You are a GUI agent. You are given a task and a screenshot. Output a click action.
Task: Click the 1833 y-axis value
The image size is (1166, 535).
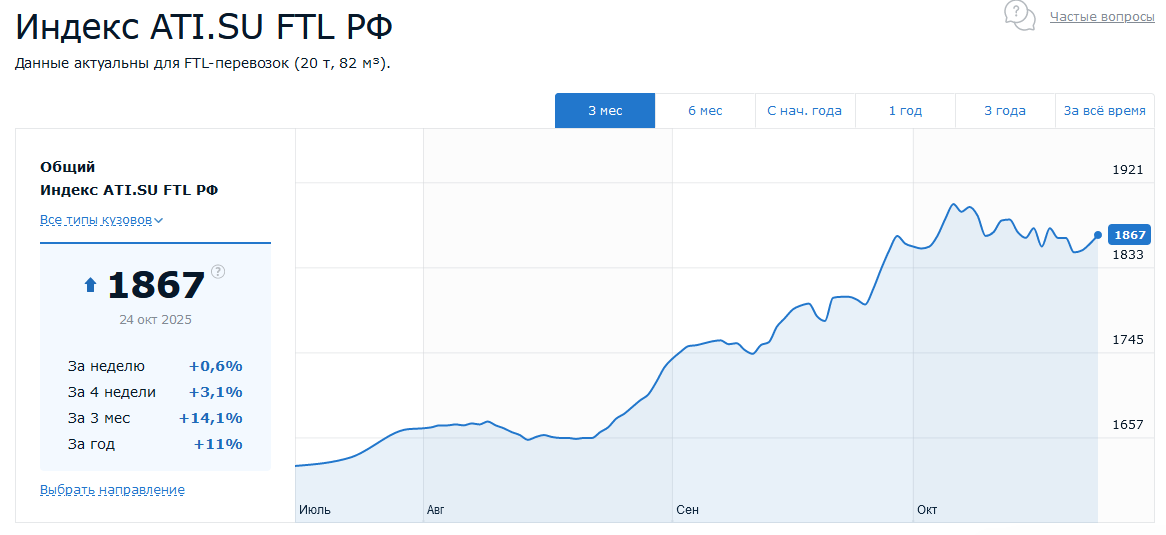[x=1127, y=254]
